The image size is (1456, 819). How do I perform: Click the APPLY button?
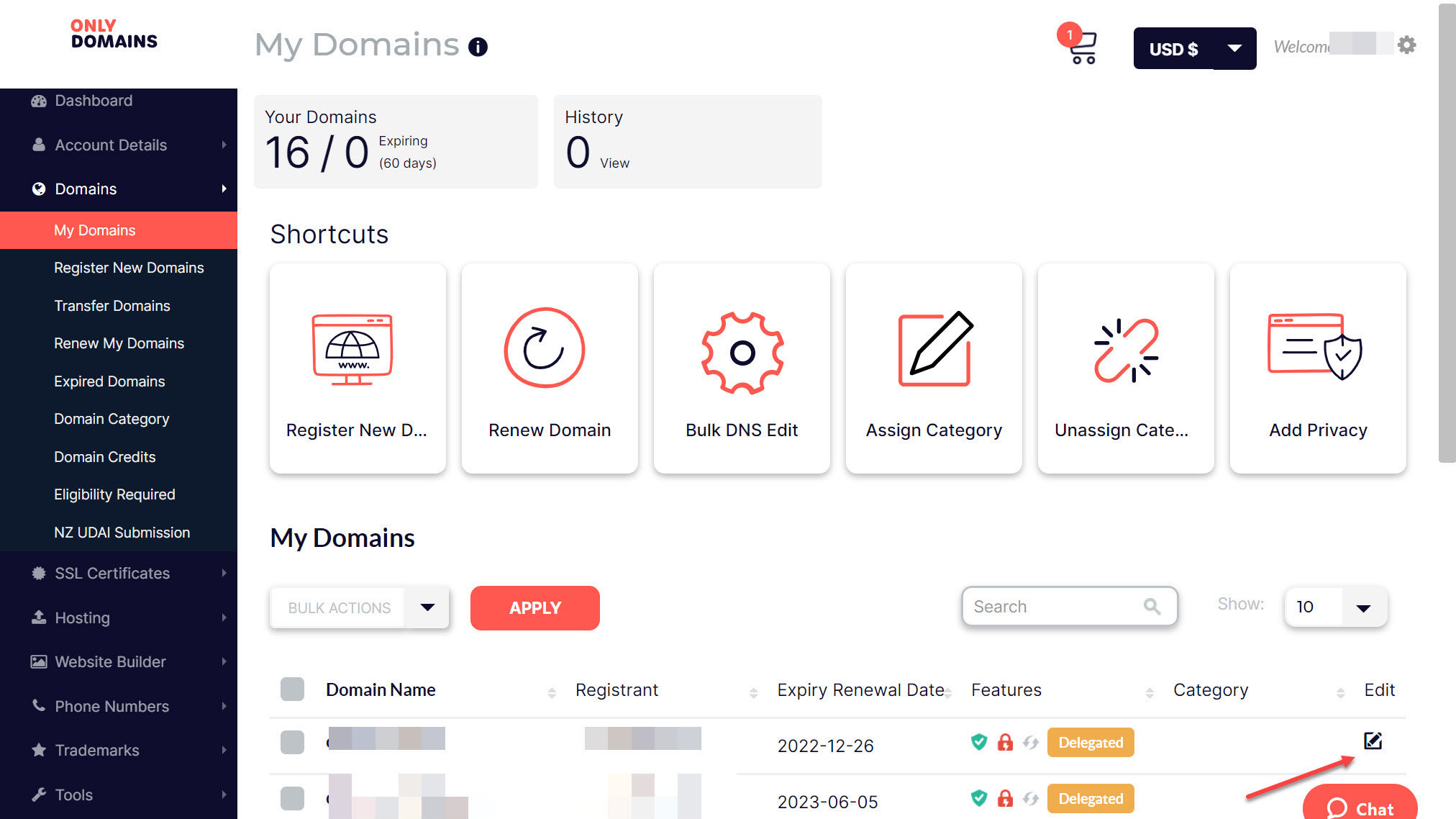(x=534, y=607)
